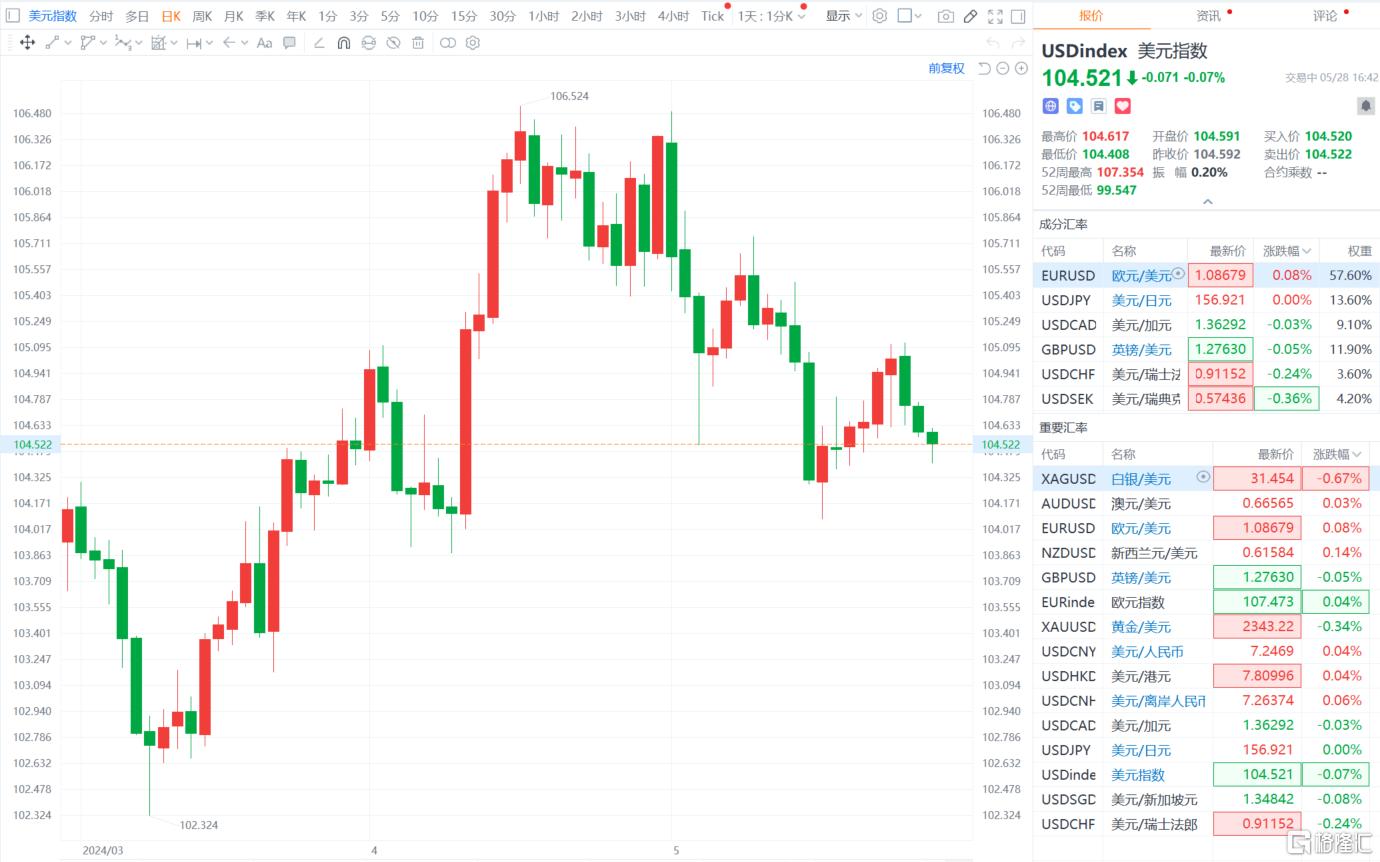Toggle the red heart favorite icon
Viewport: 1380px width, 862px height.
coord(1122,106)
